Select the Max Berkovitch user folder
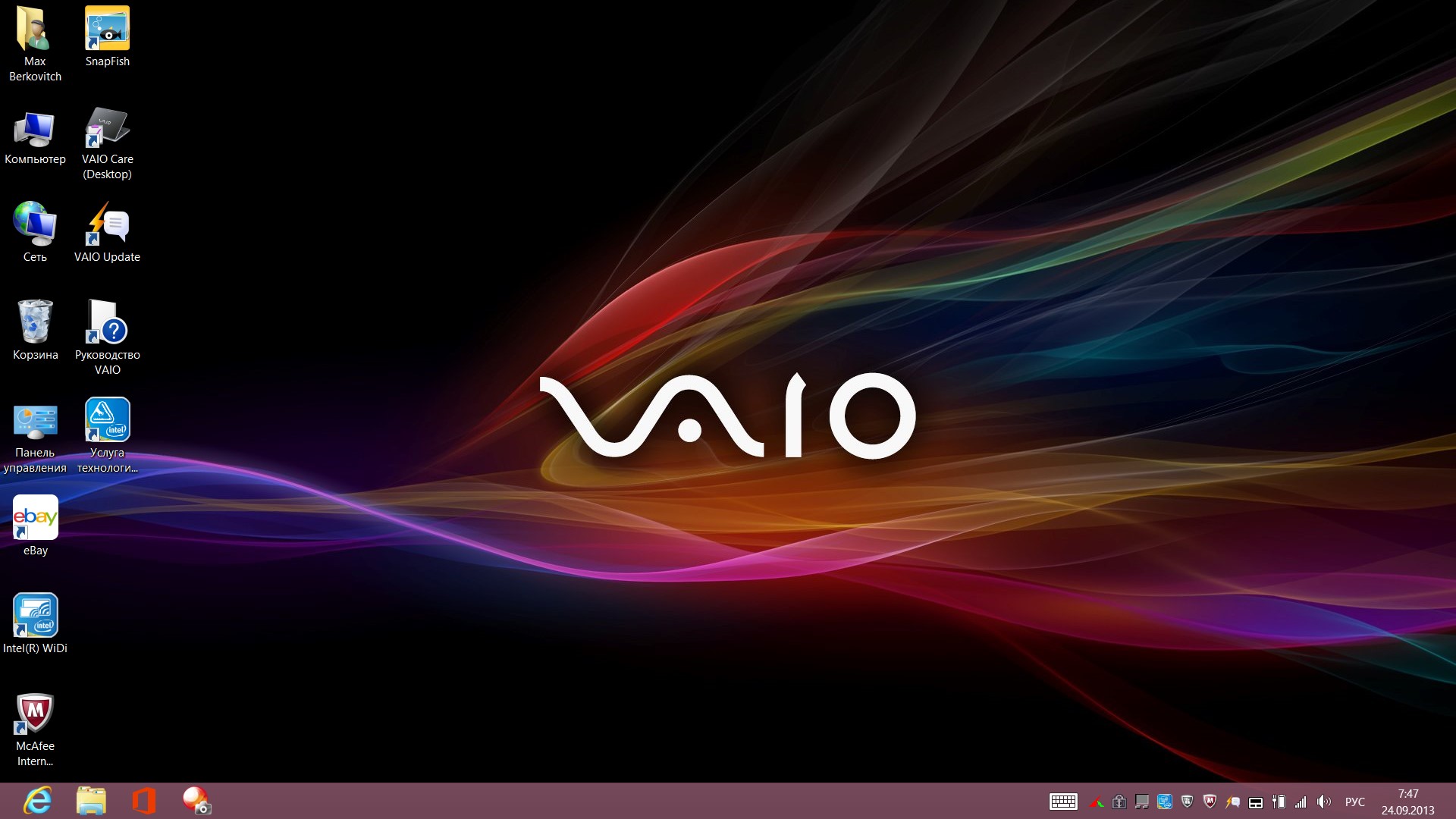Viewport: 1456px width, 819px height. click(35, 30)
